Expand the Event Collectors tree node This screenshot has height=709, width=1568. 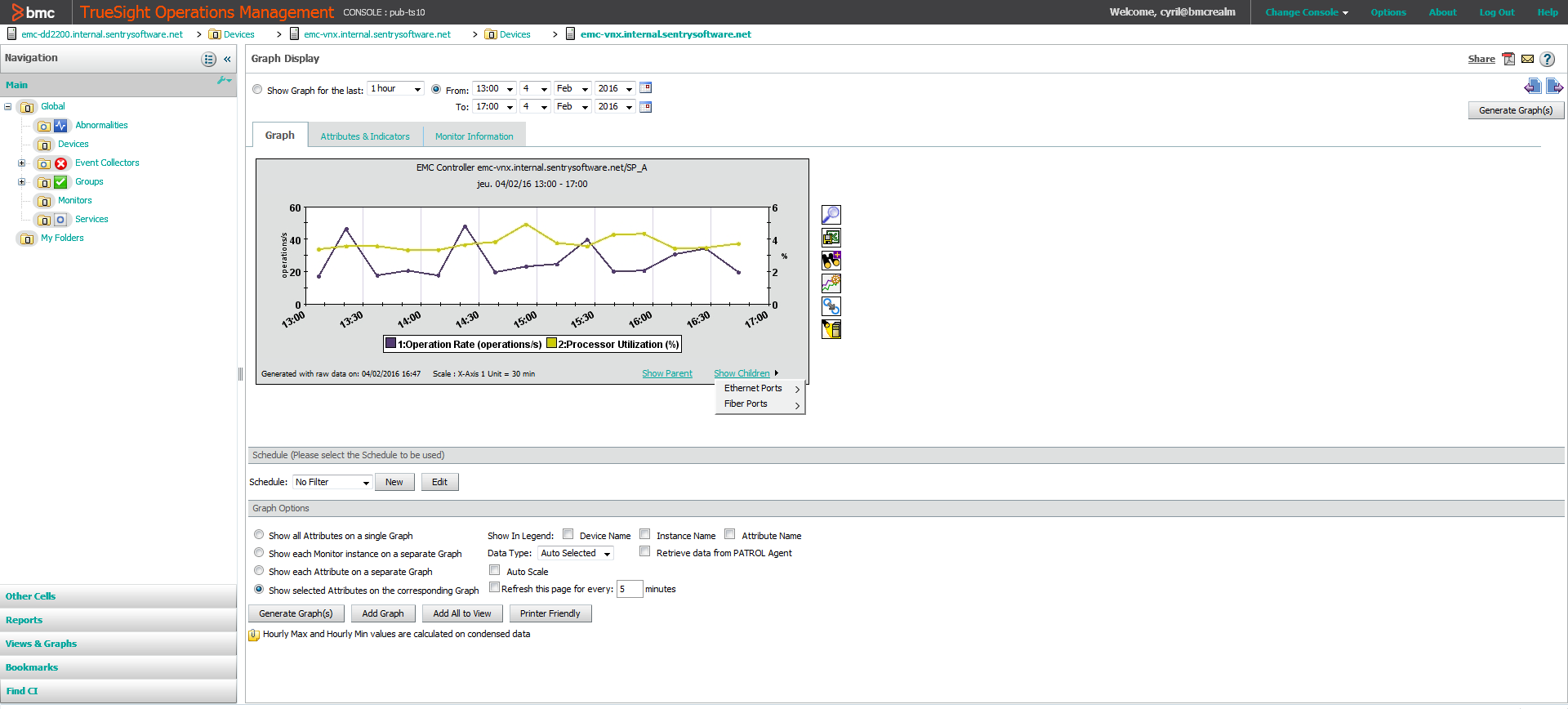click(x=22, y=163)
